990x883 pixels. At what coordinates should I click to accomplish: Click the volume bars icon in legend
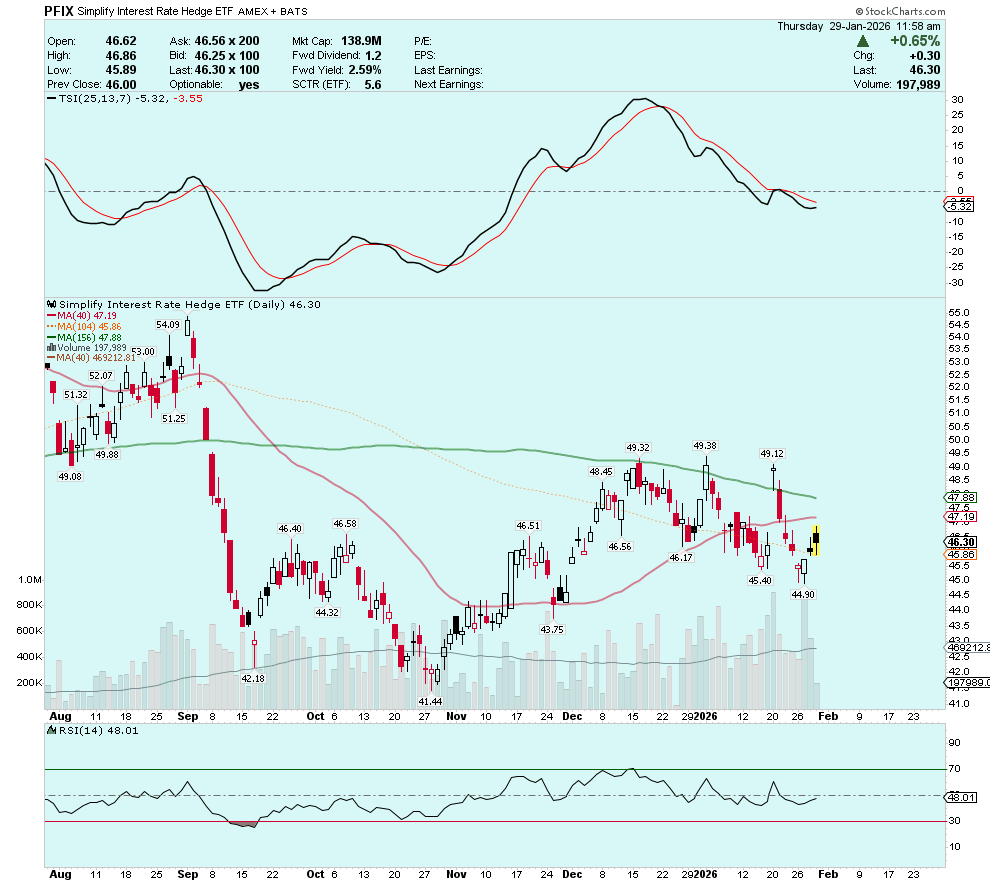pos(51,348)
